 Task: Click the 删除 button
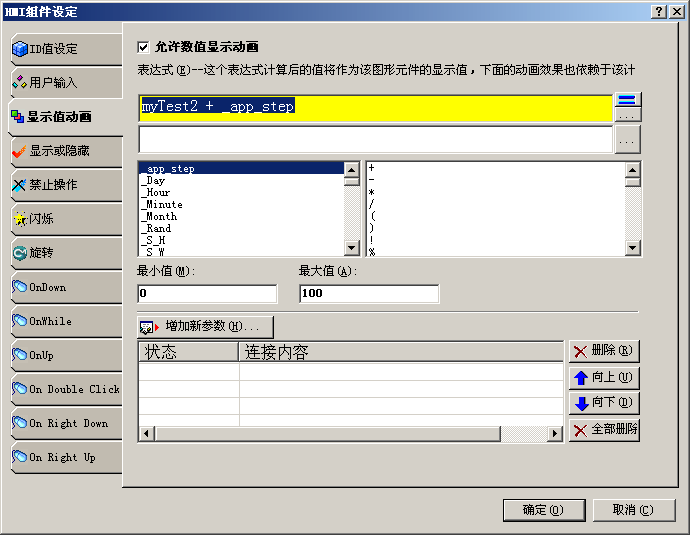click(604, 351)
